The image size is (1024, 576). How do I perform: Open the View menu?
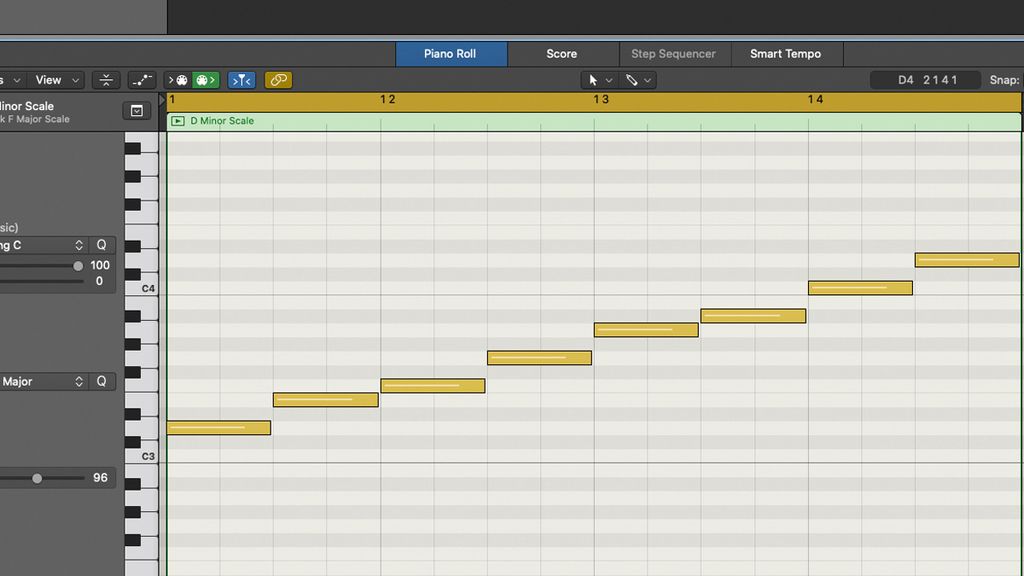click(x=48, y=79)
